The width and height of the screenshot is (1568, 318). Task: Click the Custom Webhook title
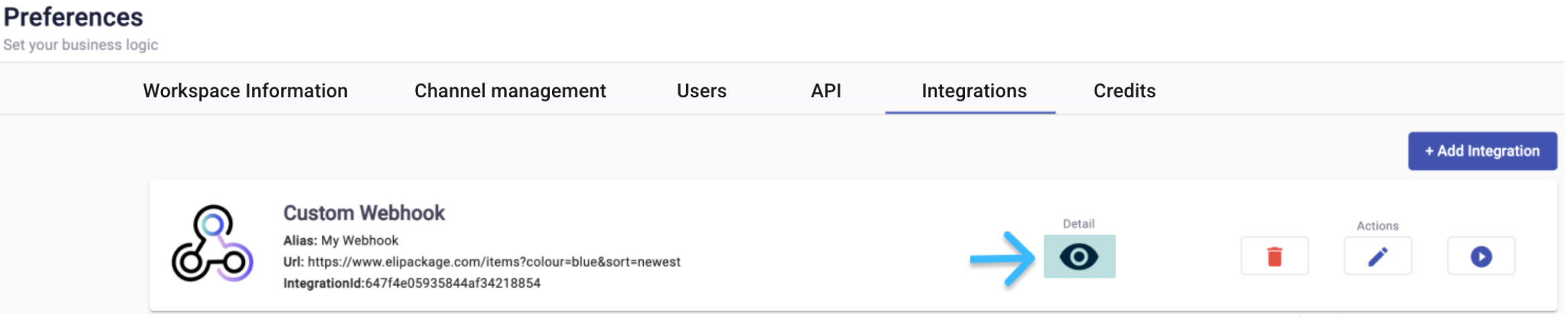click(x=364, y=213)
